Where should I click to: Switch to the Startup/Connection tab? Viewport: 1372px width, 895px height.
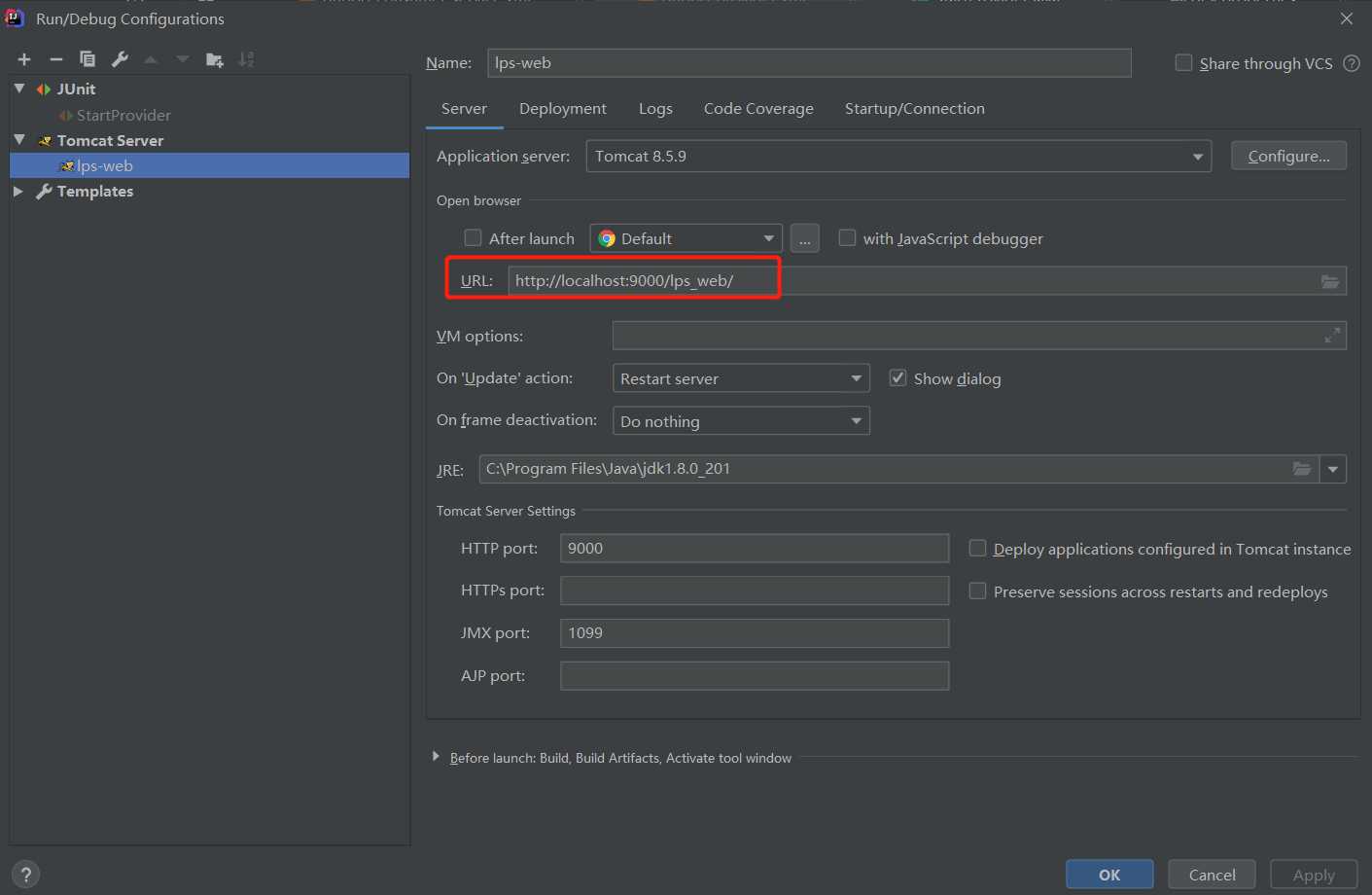[x=915, y=109]
